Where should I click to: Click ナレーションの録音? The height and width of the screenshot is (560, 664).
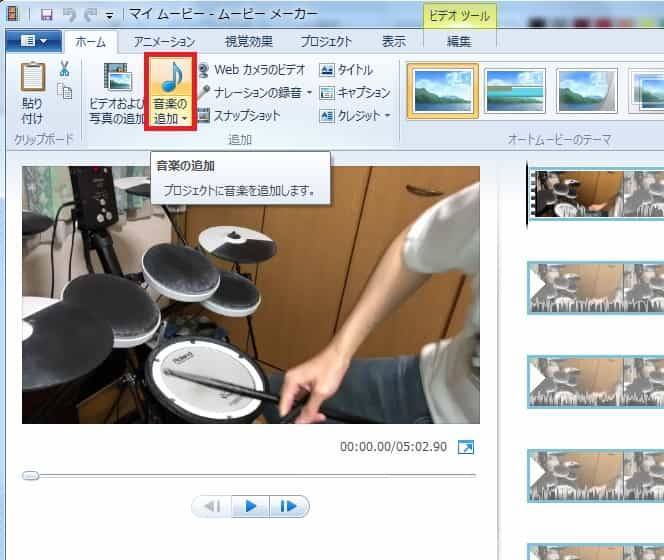point(258,92)
